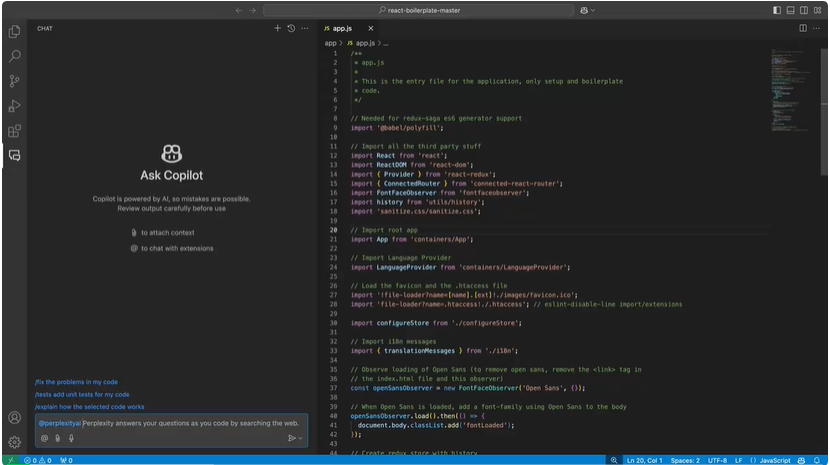
Task: Click the 'import LanguageProvider' line 24
Action: (460, 267)
